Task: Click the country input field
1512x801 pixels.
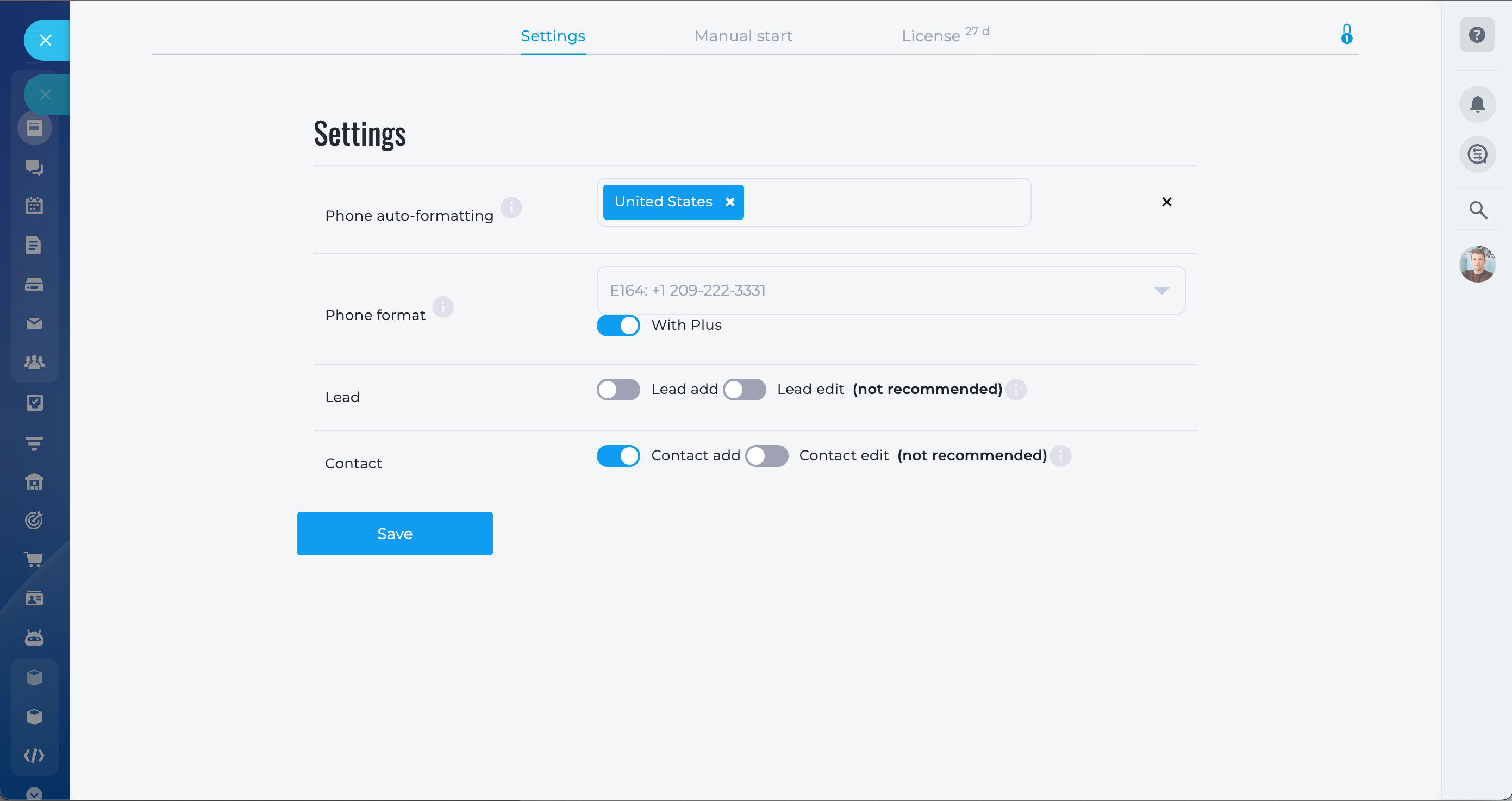Action: click(x=886, y=203)
